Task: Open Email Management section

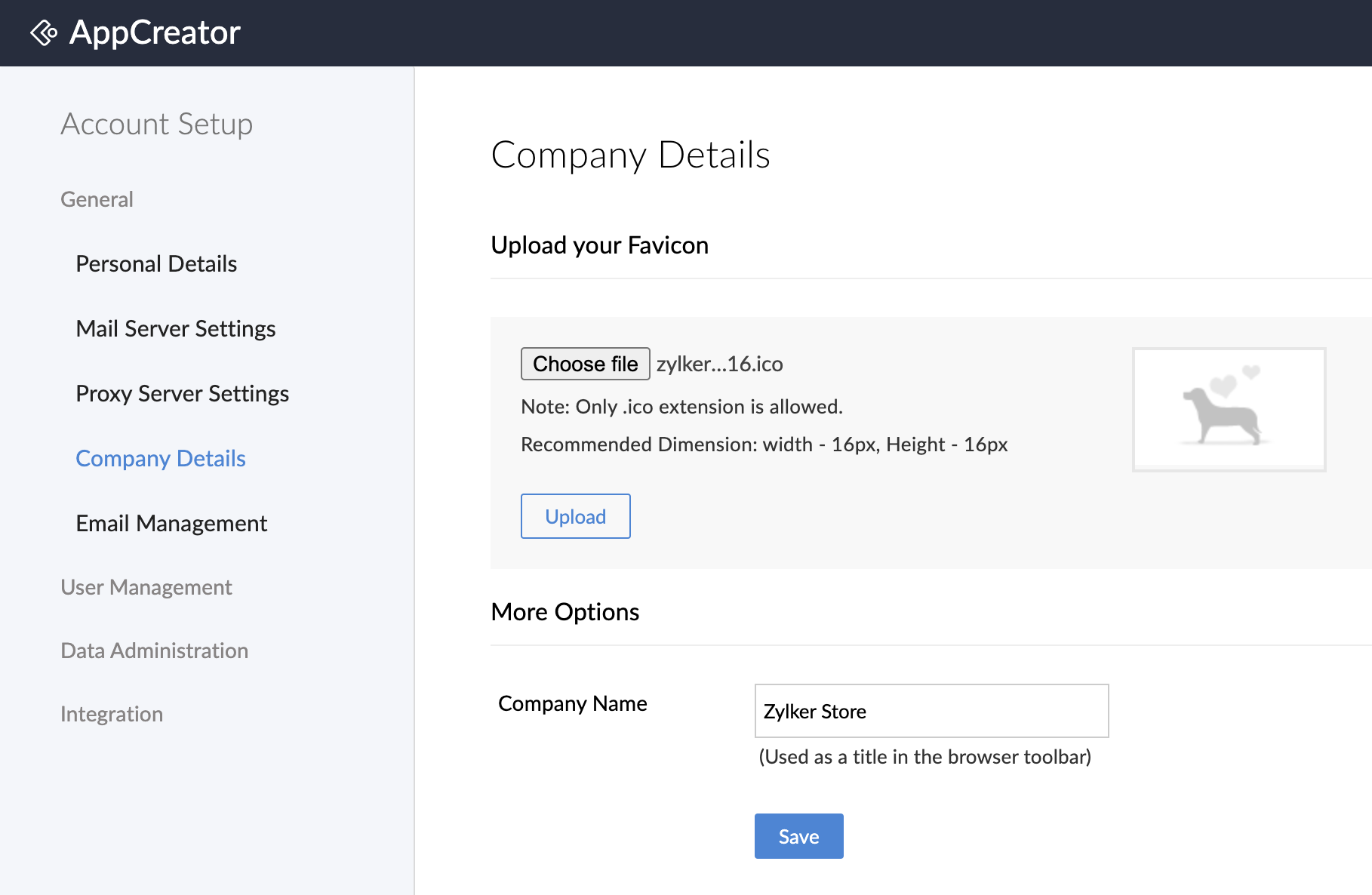Action: 171,524
